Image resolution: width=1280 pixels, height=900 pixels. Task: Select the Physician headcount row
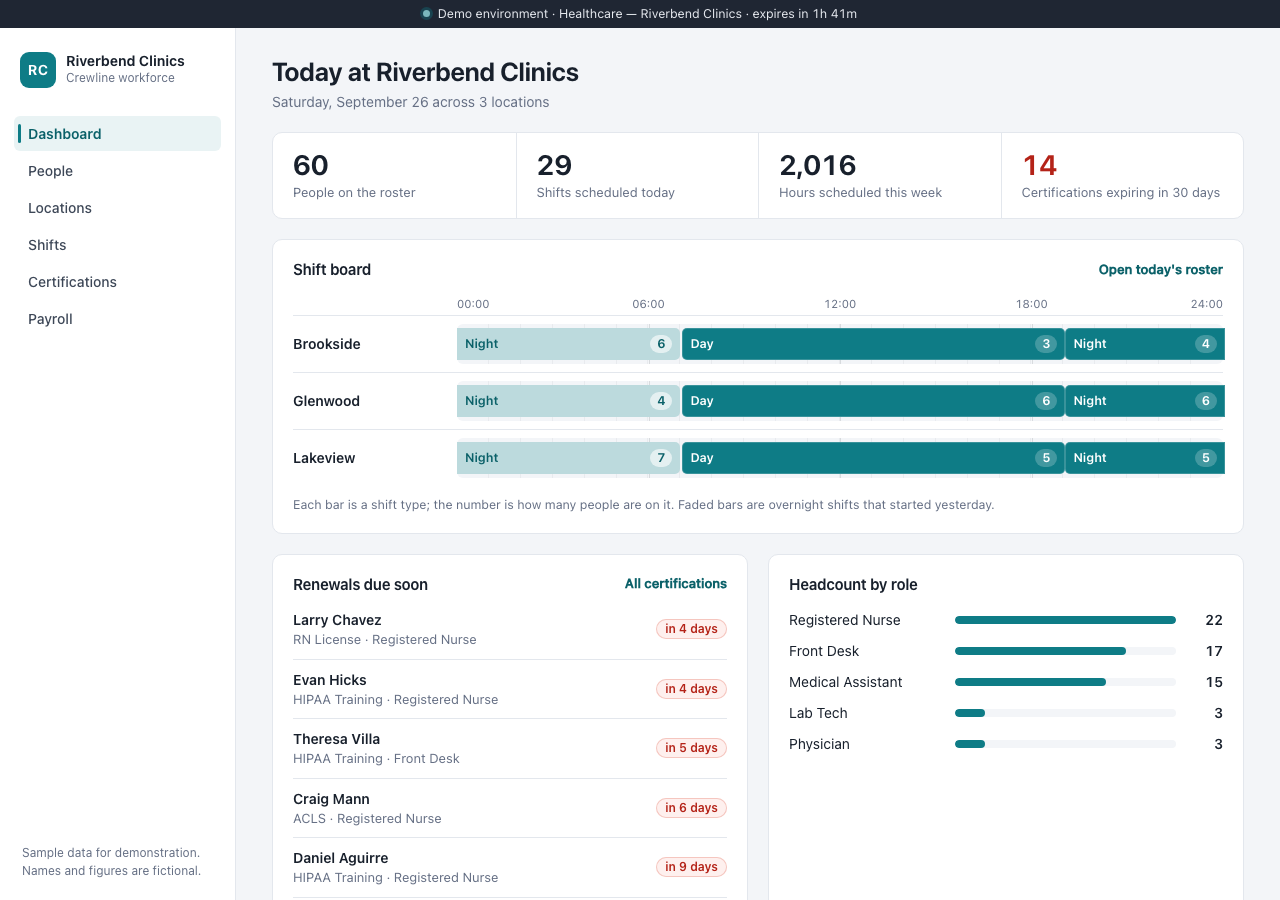pyautogui.click(x=1006, y=744)
